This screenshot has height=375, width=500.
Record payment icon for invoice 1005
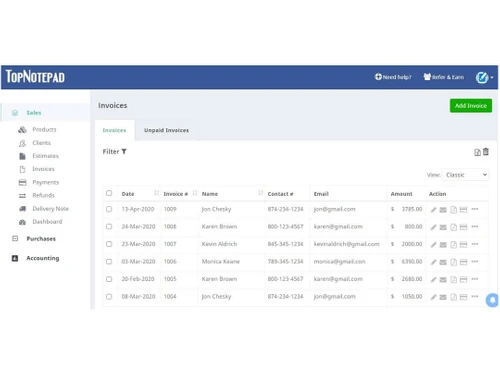463,280
